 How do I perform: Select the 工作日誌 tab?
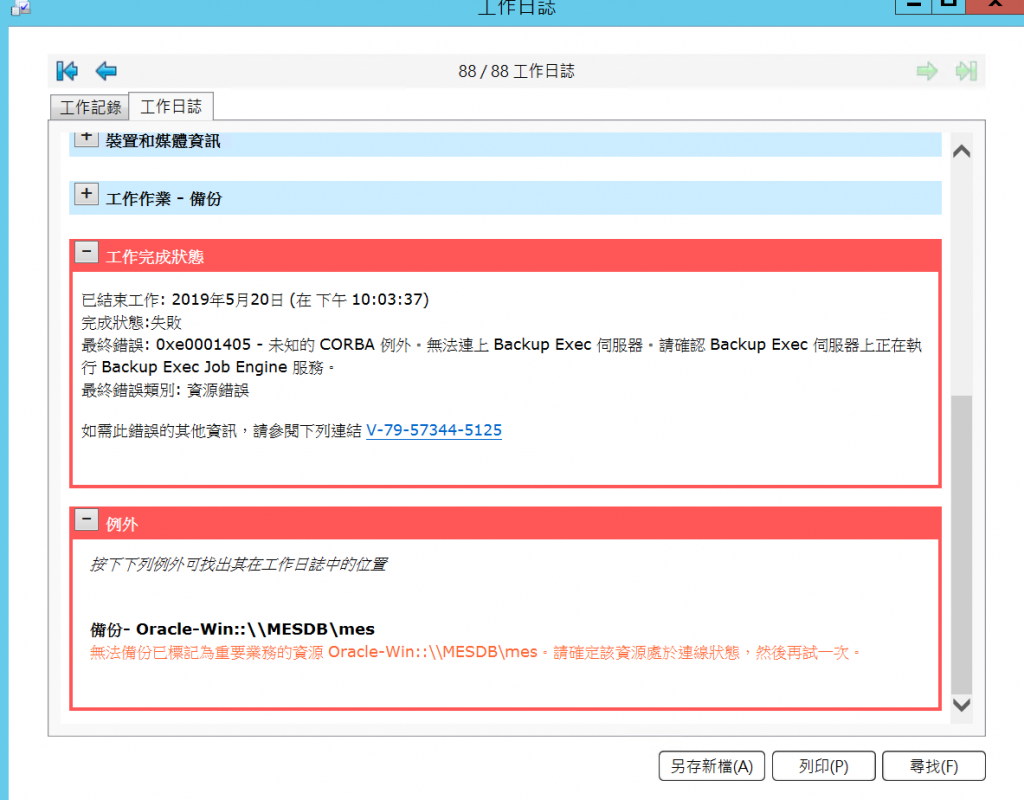click(171, 106)
